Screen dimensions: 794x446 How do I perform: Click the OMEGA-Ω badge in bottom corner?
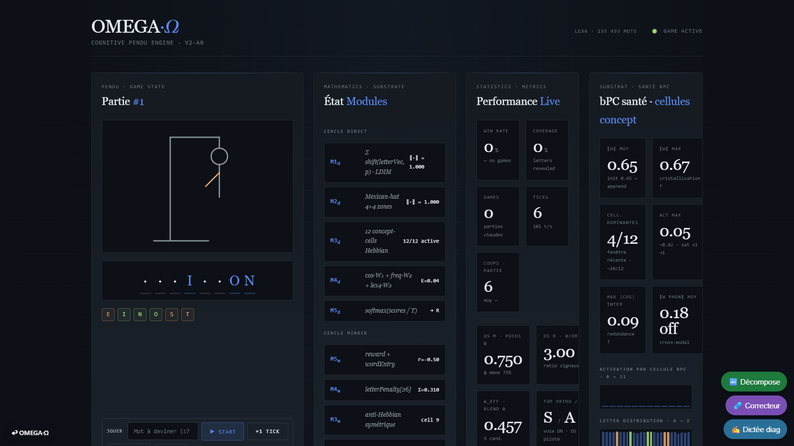tap(30, 433)
